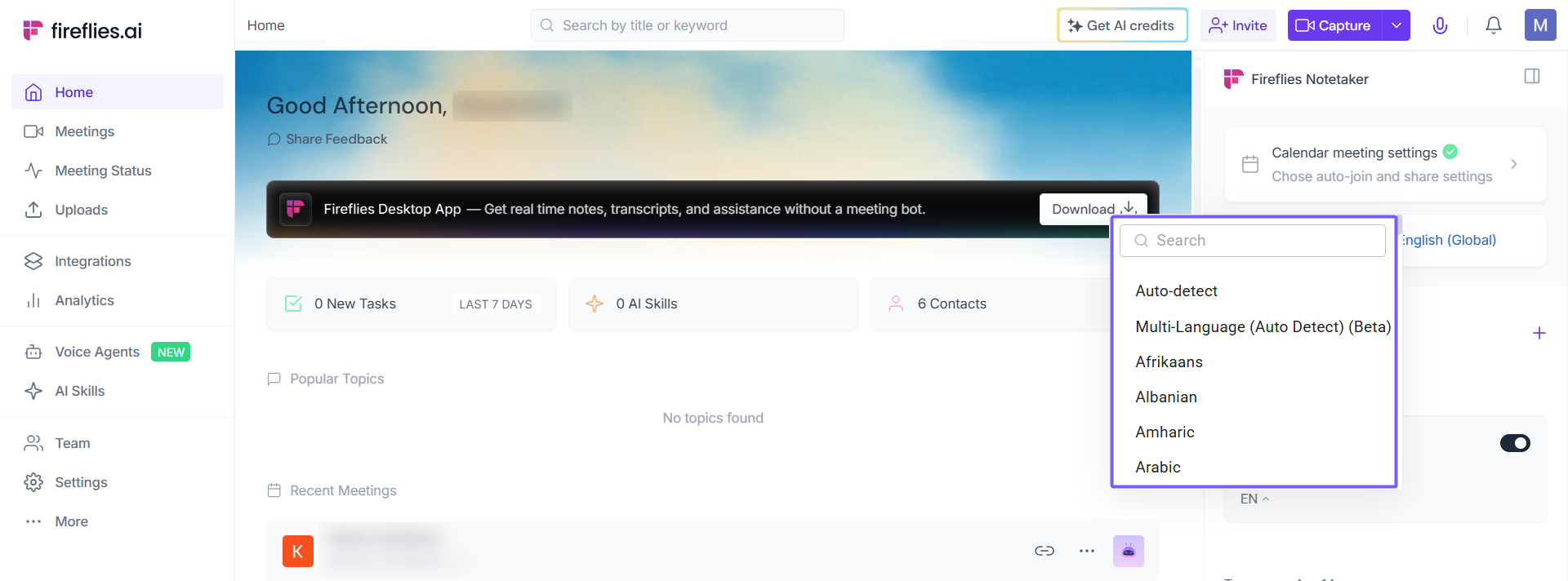Click the plus icon in Notetaker panel
This screenshot has height=581, width=1568.
click(1539, 333)
